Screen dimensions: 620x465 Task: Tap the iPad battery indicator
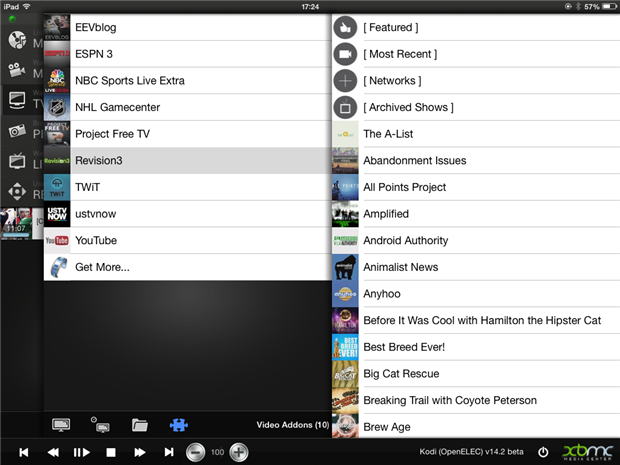pyautogui.click(x=609, y=6)
